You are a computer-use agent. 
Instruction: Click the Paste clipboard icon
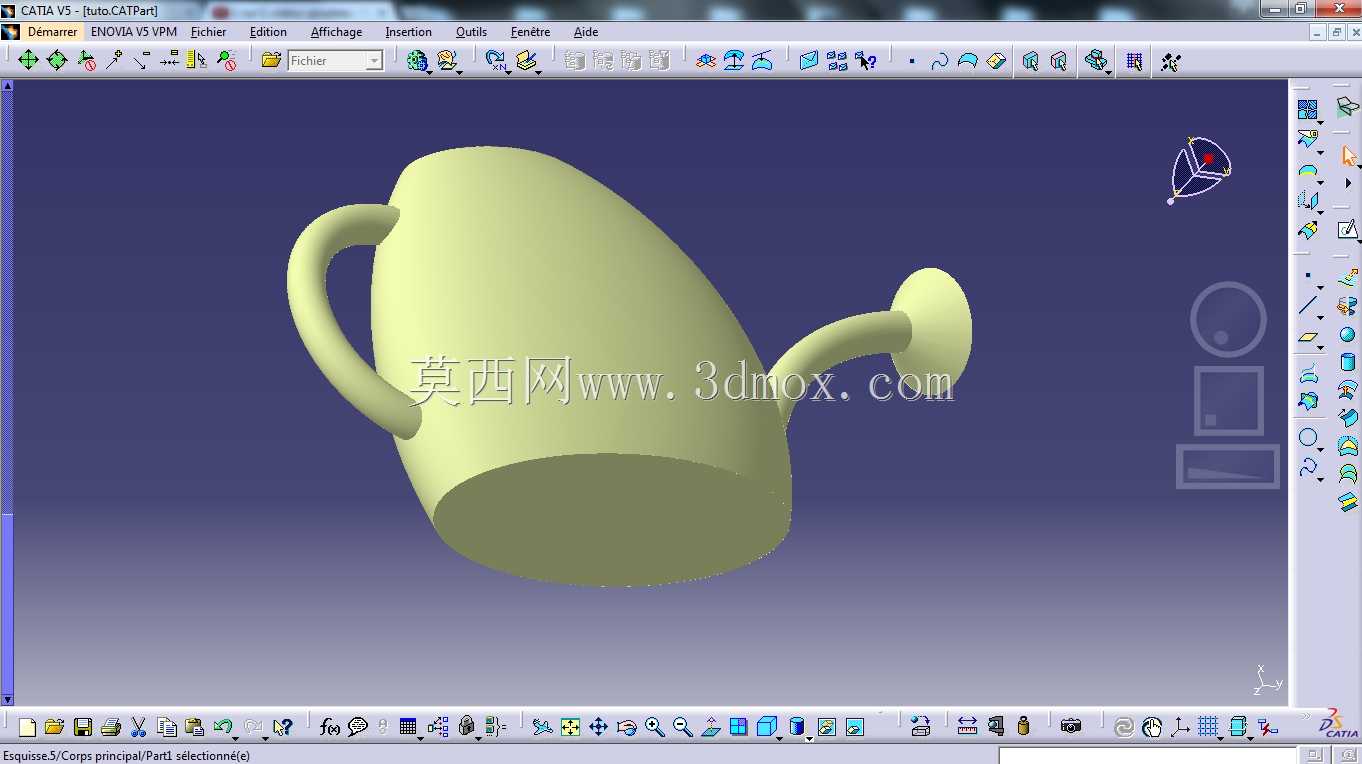pyautogui.click(x=195, y=727)
